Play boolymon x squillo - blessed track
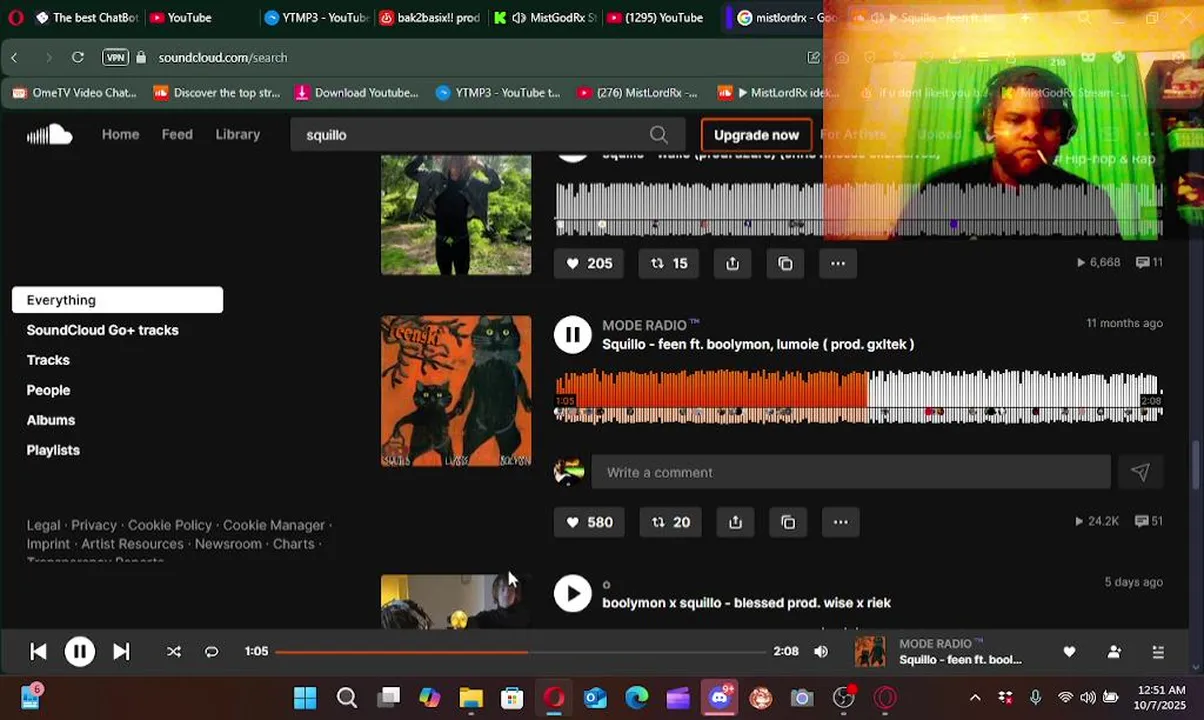 (x=573, y=593)
